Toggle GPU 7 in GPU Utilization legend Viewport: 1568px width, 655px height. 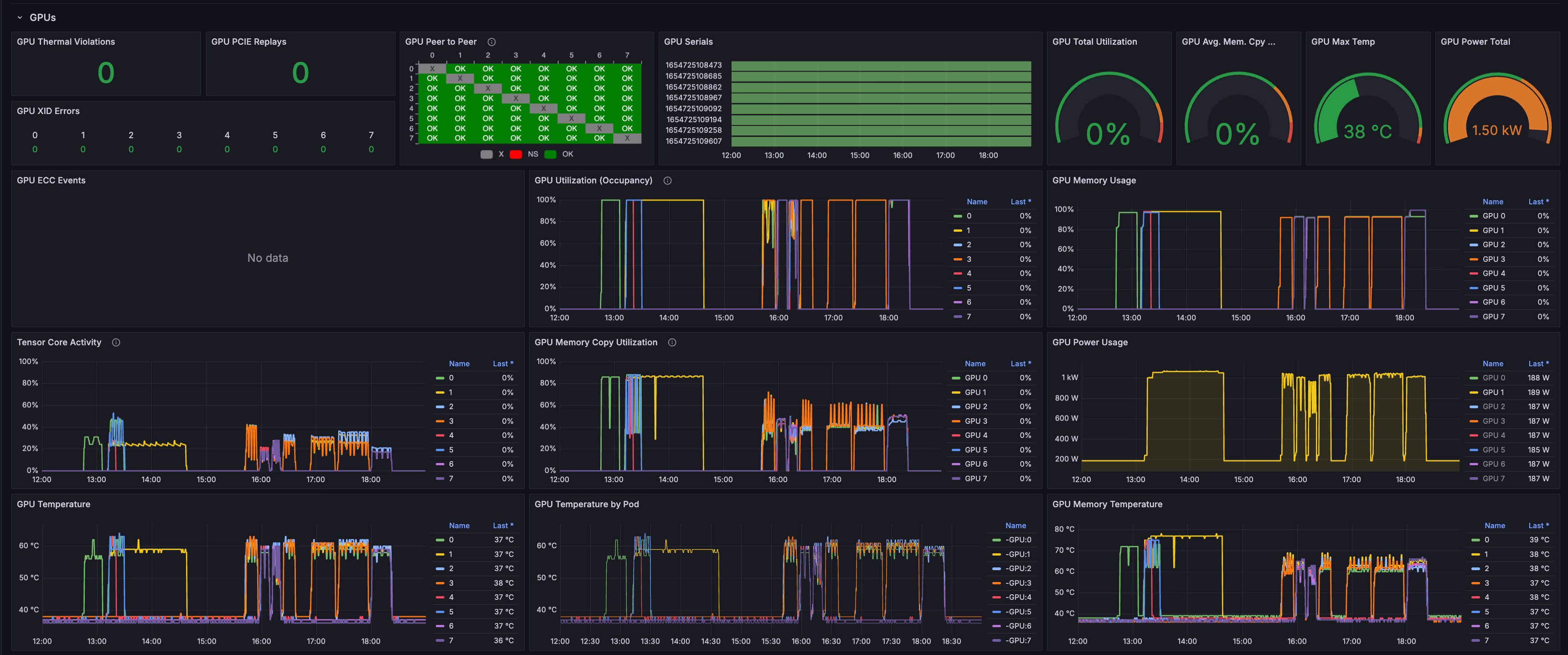tap(969, 316)
